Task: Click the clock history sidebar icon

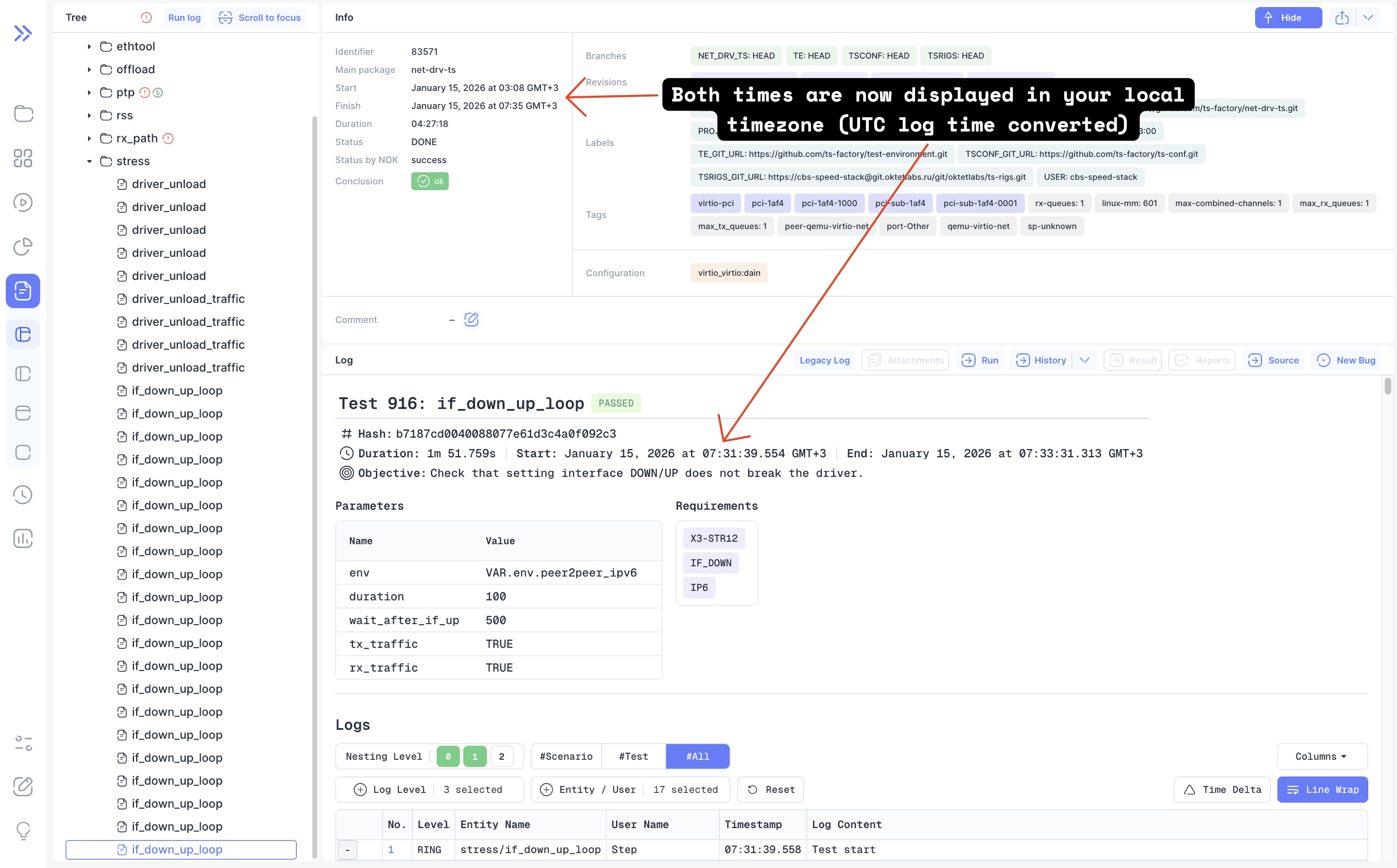Action: click(22, 494)
